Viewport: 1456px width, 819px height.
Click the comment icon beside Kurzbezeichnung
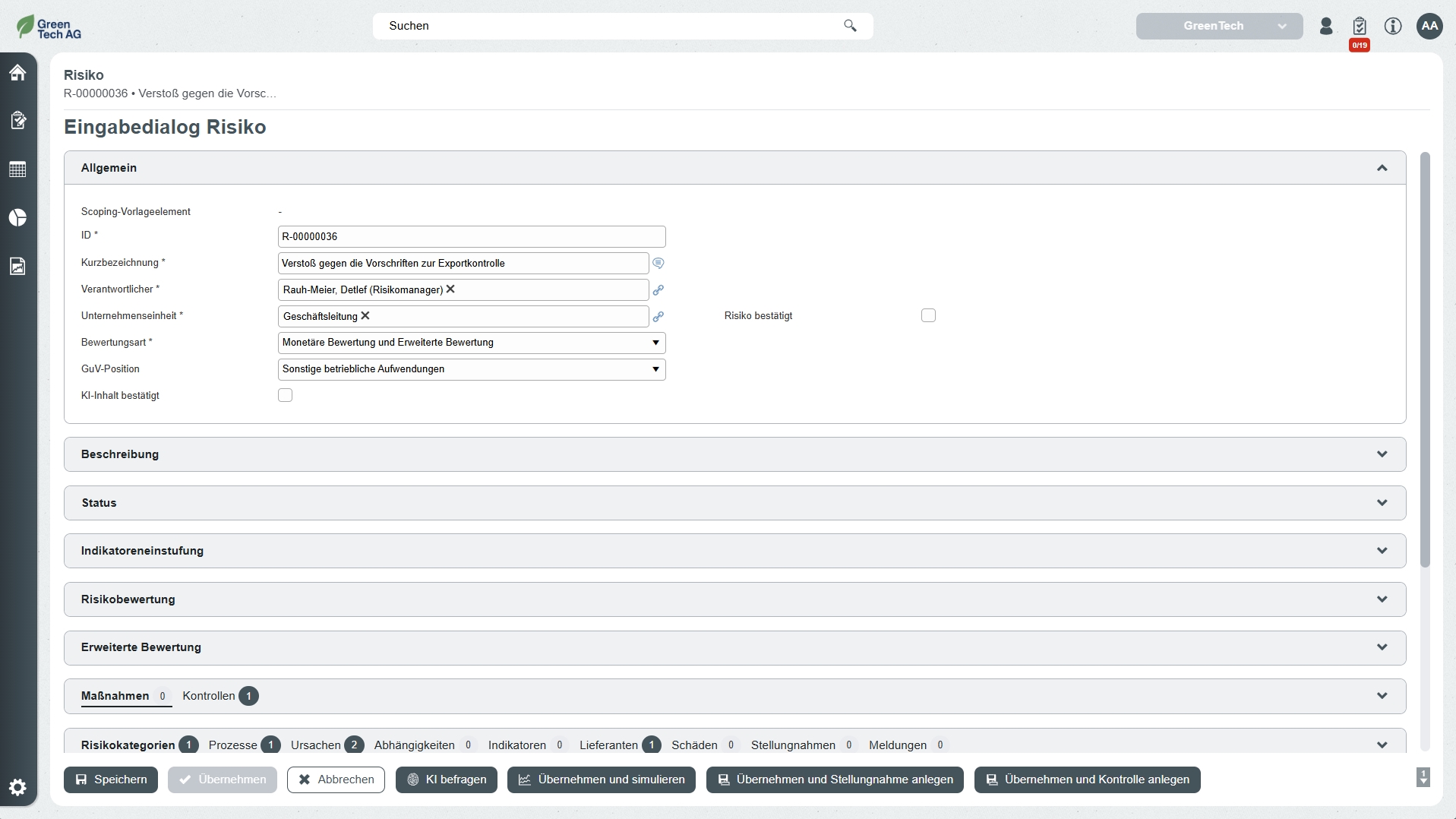tap(659, 263)
